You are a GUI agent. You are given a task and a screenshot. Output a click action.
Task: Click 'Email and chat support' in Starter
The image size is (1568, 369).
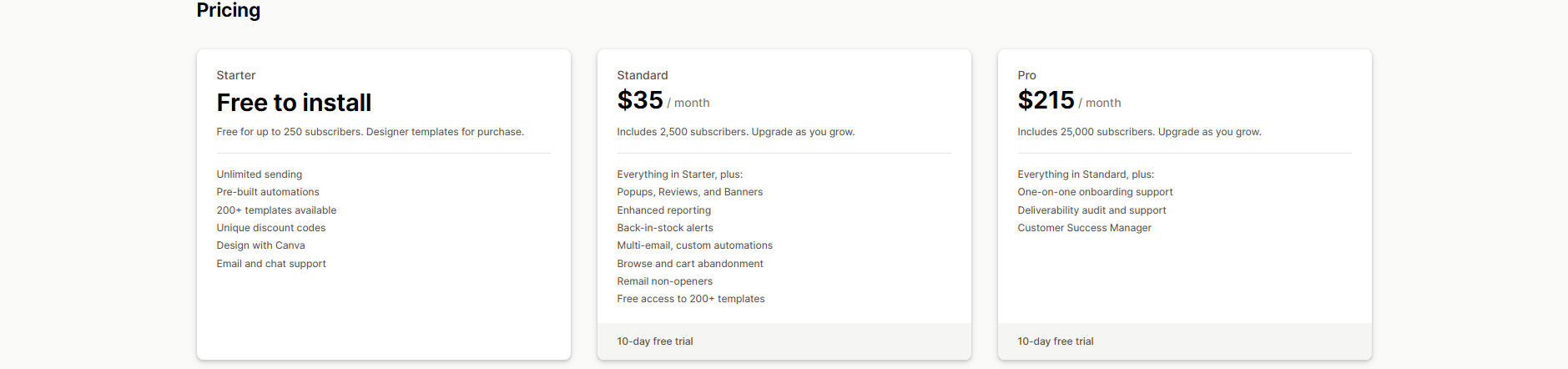[271, 264]
